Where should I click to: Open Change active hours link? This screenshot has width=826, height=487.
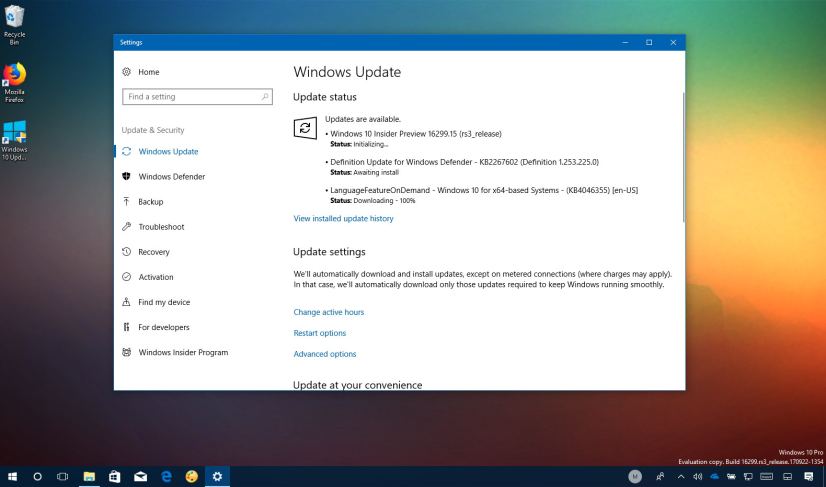(x=329, y=312)
